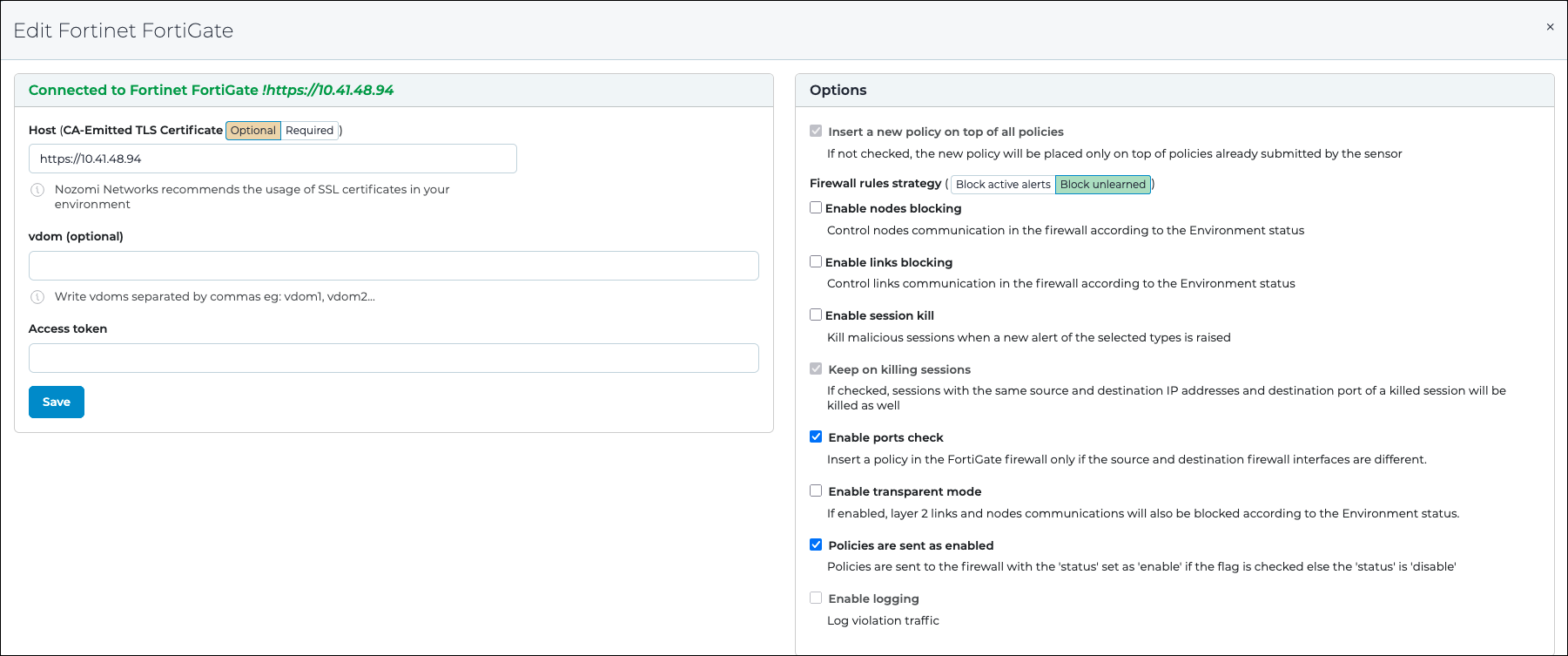Click the Access token label
The image size is (1568, 656).
[x=68, y=329]
